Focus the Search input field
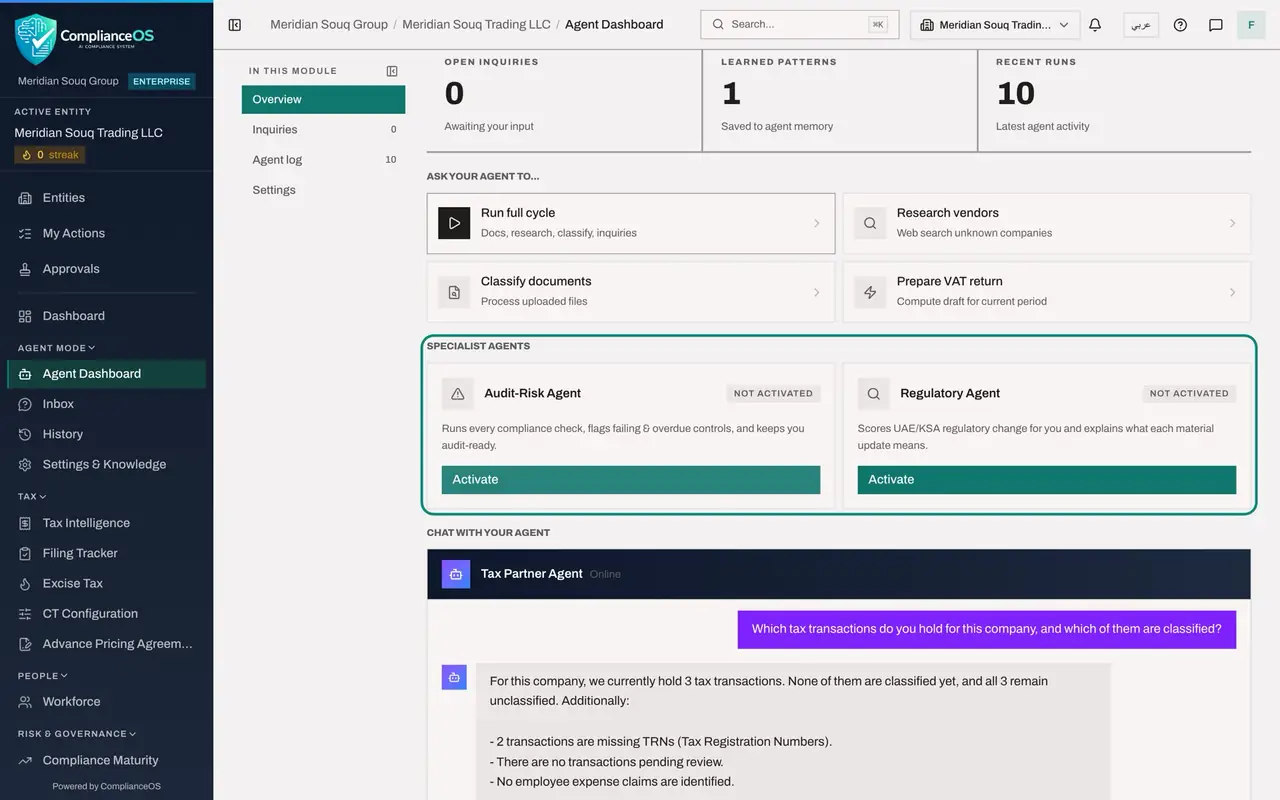Screen dimensions: 1280x800 click(x=799, y=24)
